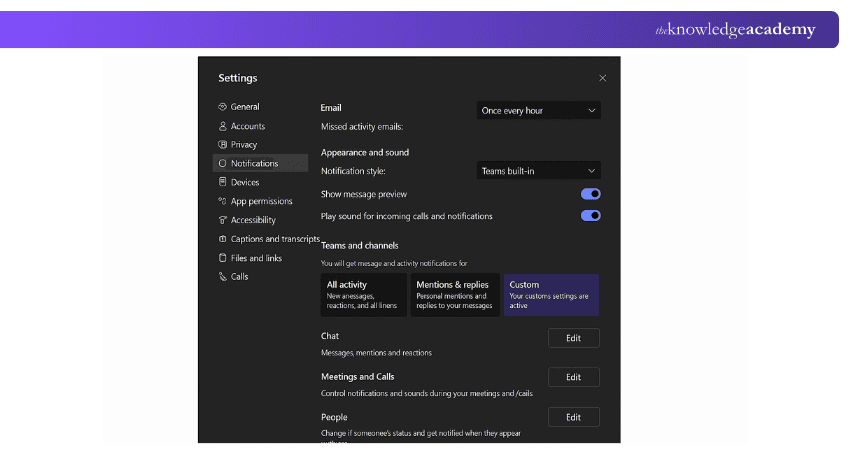Viewport: 850px width, 450px height.
Task: Click chevron on Once every hour dropdown
Action: click(x=591, y=111)
